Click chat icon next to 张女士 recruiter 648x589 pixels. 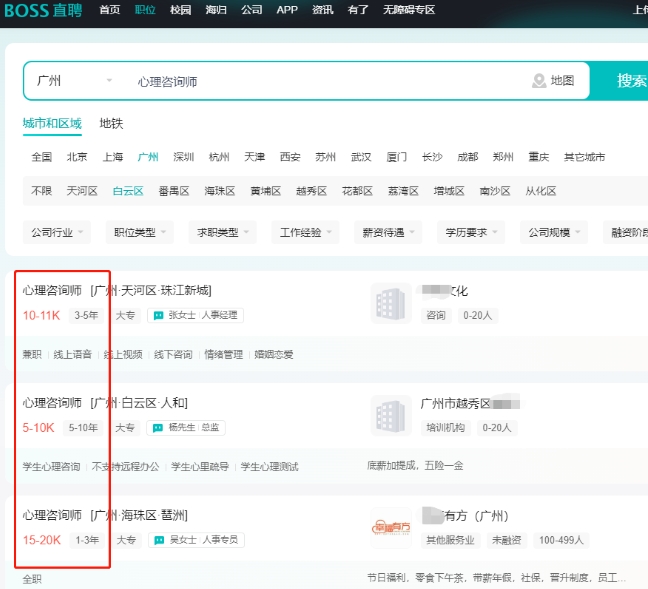click(158, 315)
